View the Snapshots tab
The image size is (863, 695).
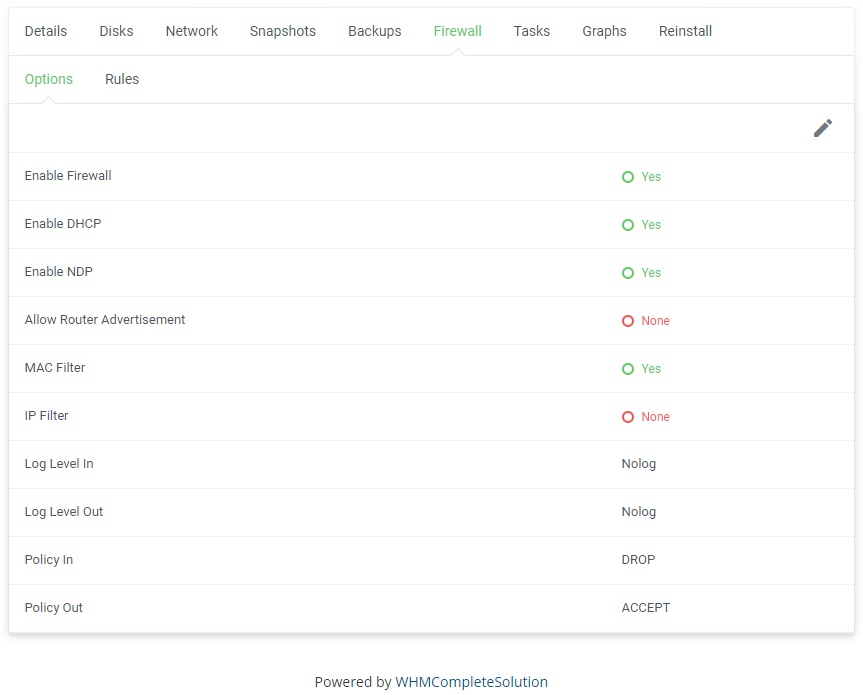(x=283, y=31)
